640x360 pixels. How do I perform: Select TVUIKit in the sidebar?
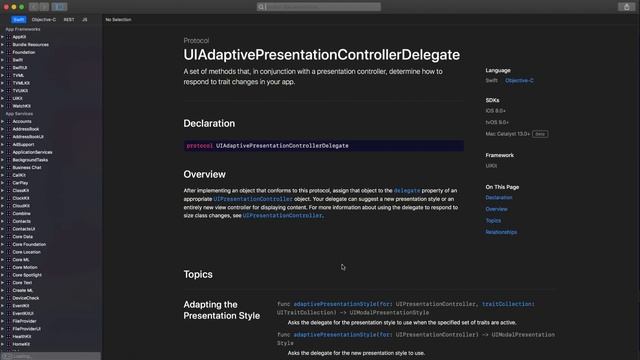click(20, 91)
